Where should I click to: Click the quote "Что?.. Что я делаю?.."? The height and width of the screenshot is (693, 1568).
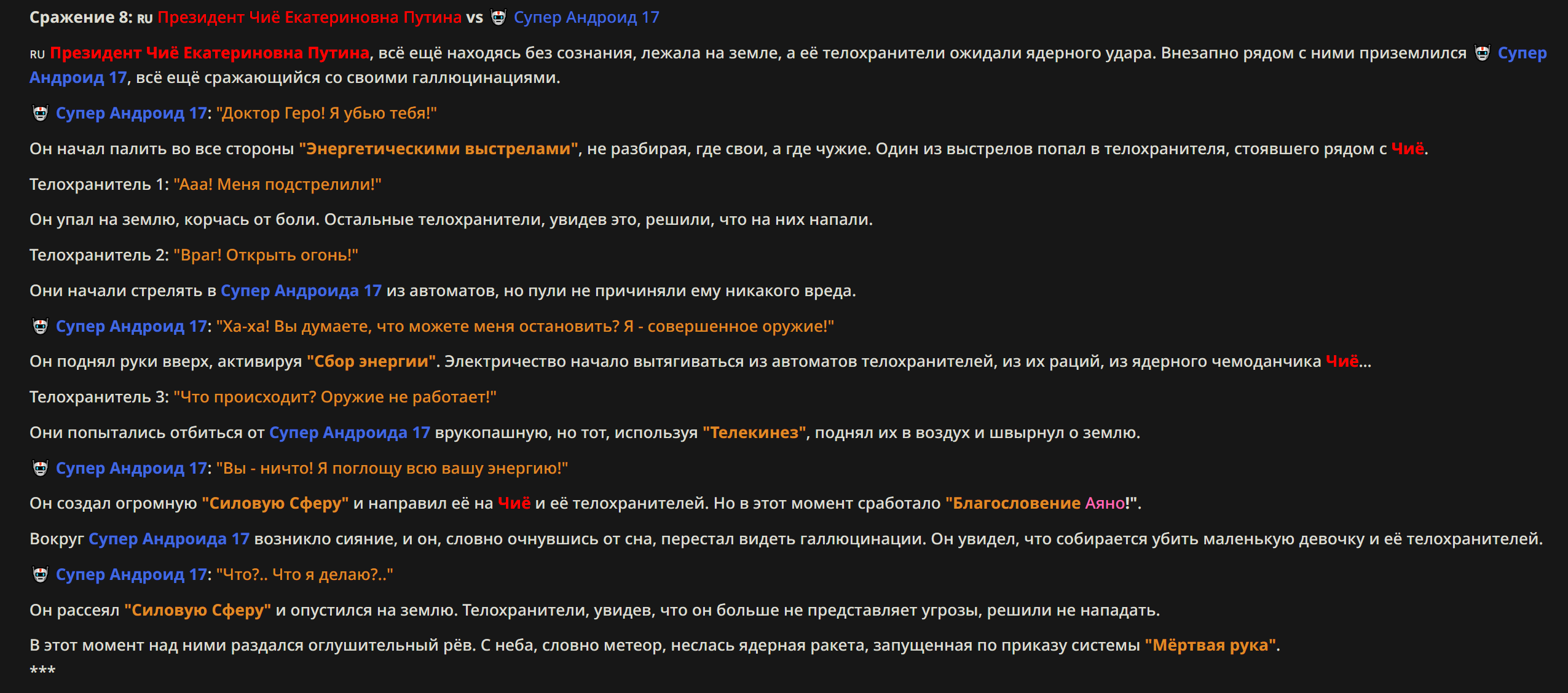pyautogui.click(x=305, y=574)
